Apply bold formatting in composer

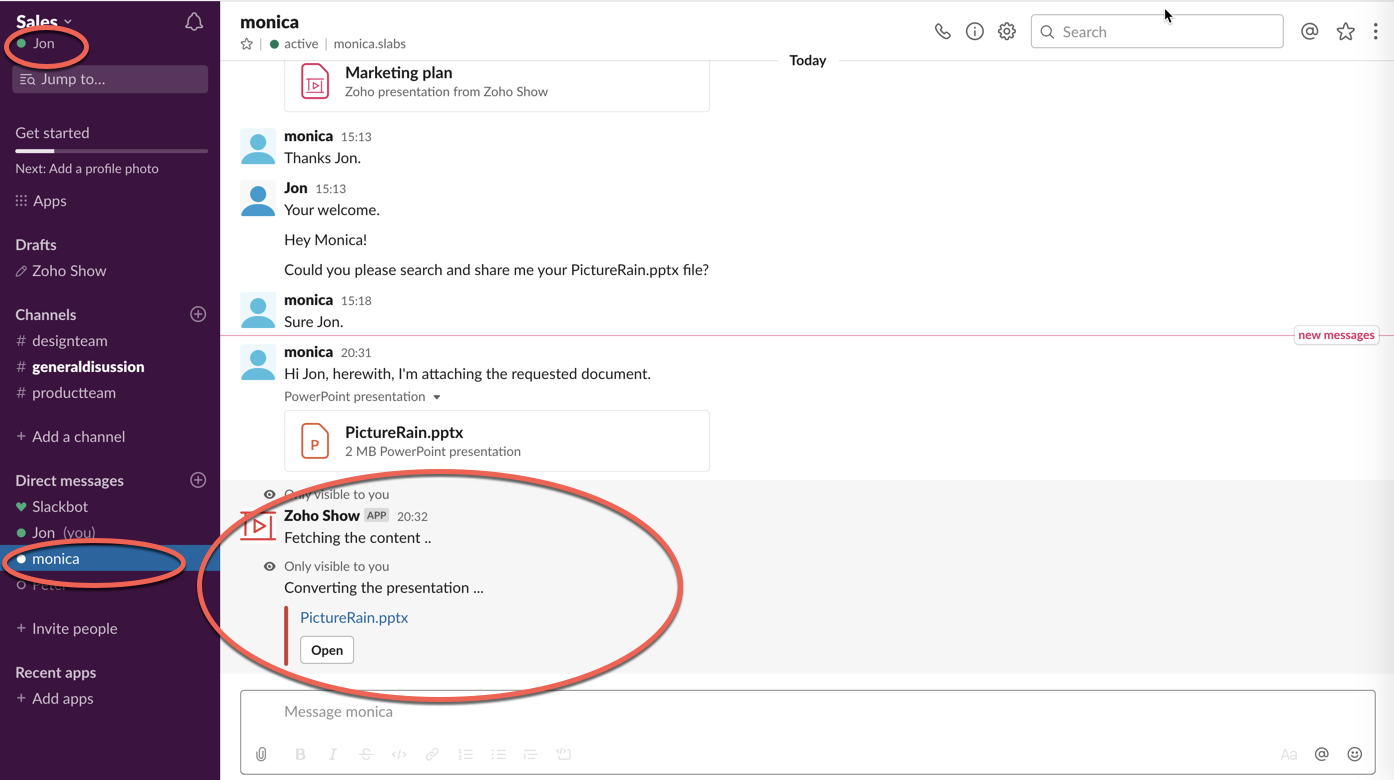click(x=300, y=754)
